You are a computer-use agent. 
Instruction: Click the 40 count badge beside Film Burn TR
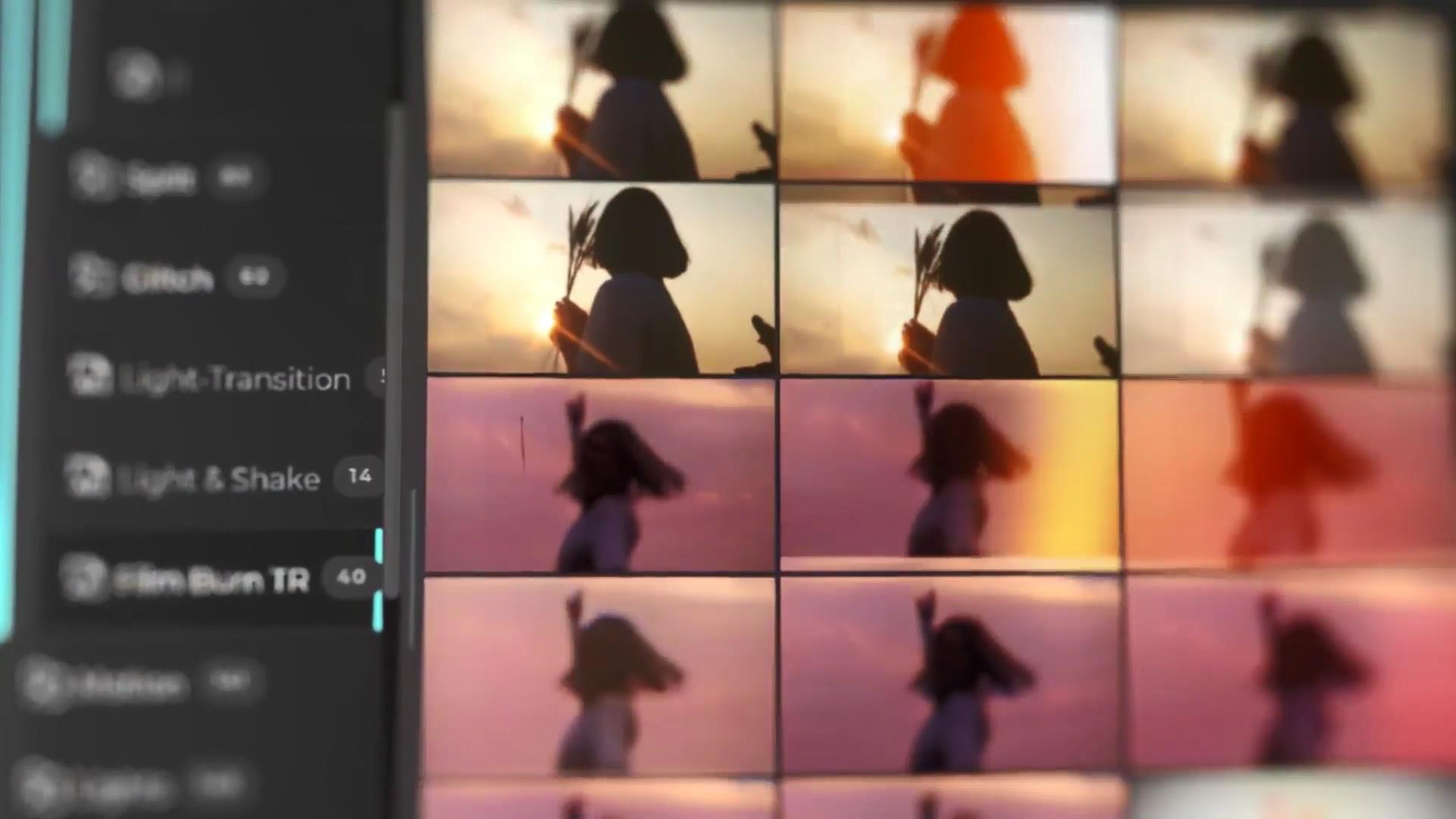point(351,577)
